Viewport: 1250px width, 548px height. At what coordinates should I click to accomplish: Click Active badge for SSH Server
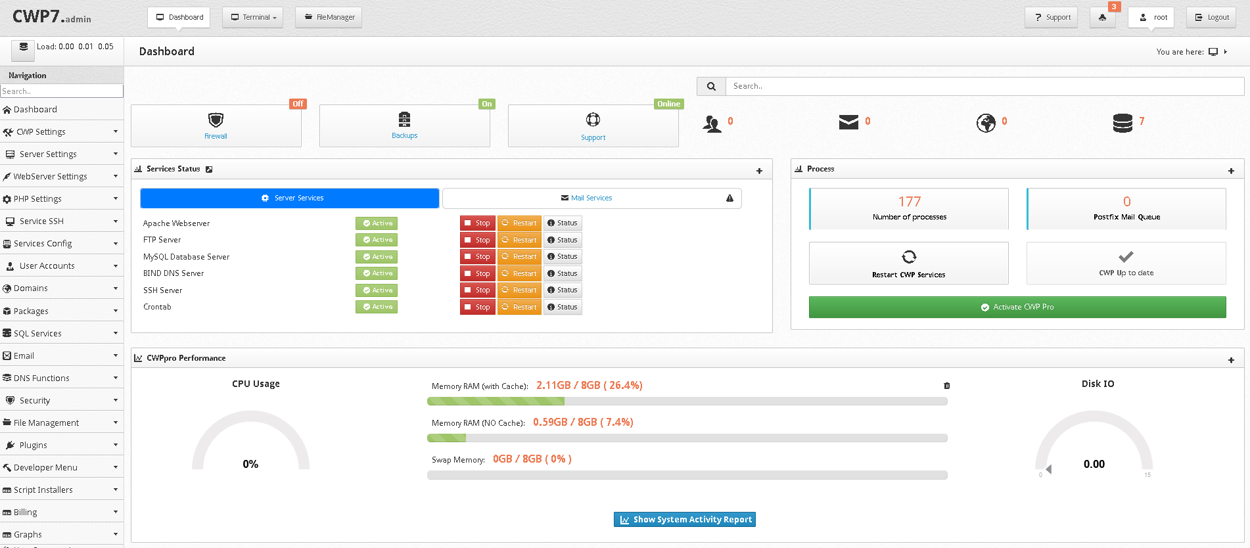[x=377, y=290]
